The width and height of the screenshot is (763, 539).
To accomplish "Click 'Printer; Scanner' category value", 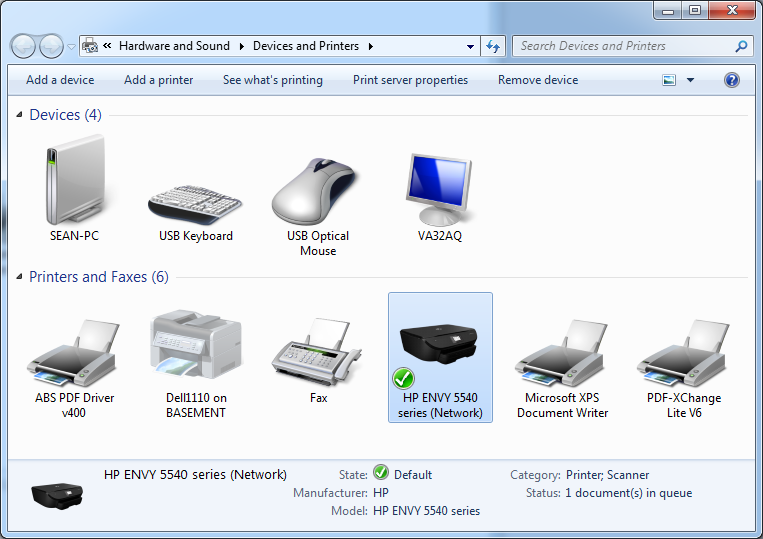I will 607,475.
